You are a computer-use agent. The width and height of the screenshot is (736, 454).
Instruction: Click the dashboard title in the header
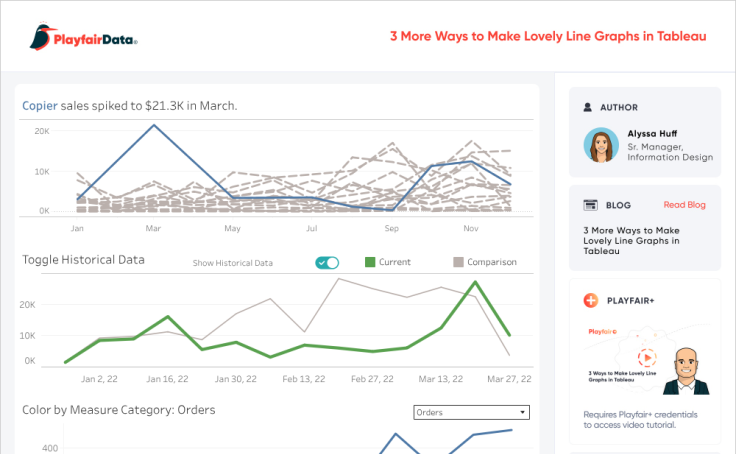click(x=548, y=36)
